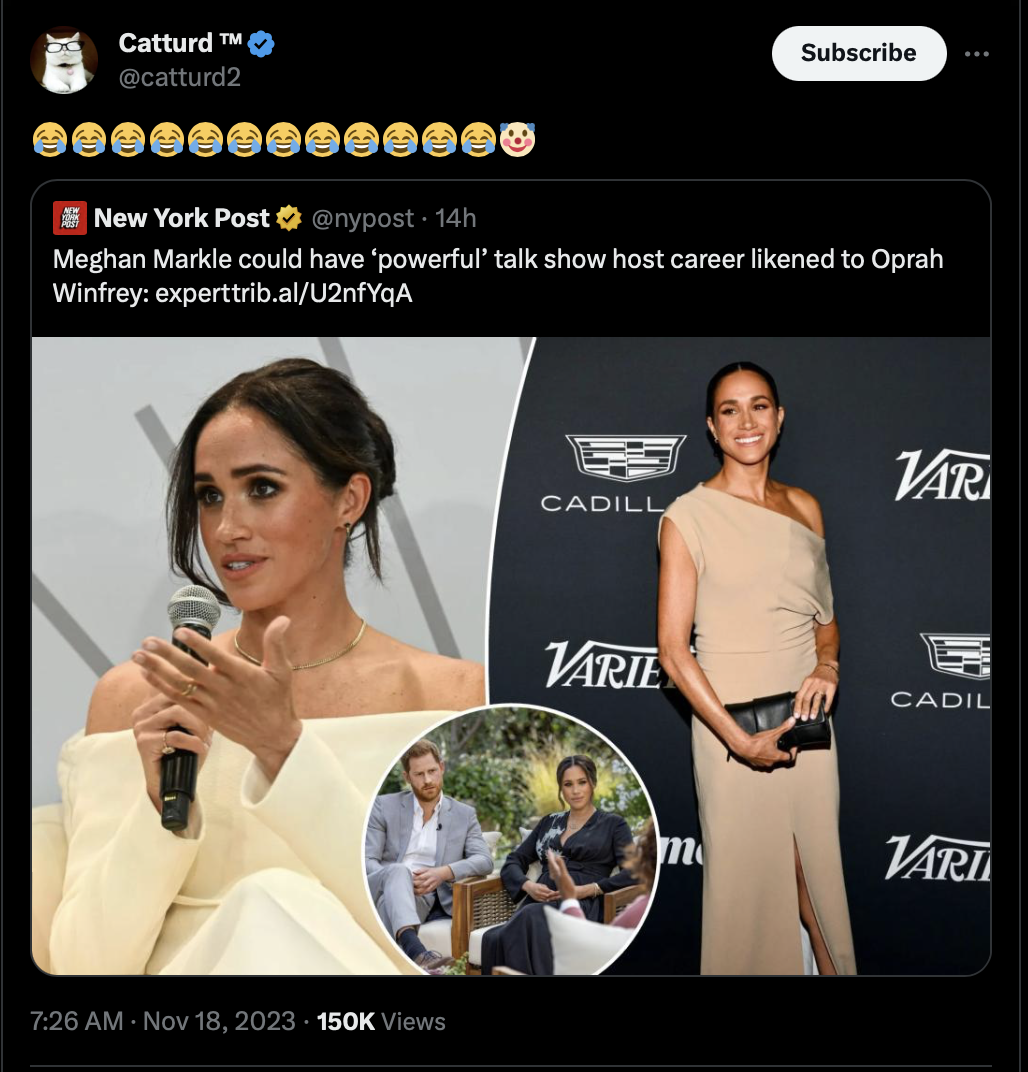This screenshot has width=1028, height=1072.
Task: Subscribe to Catturd
Action: tap(858, 53)
